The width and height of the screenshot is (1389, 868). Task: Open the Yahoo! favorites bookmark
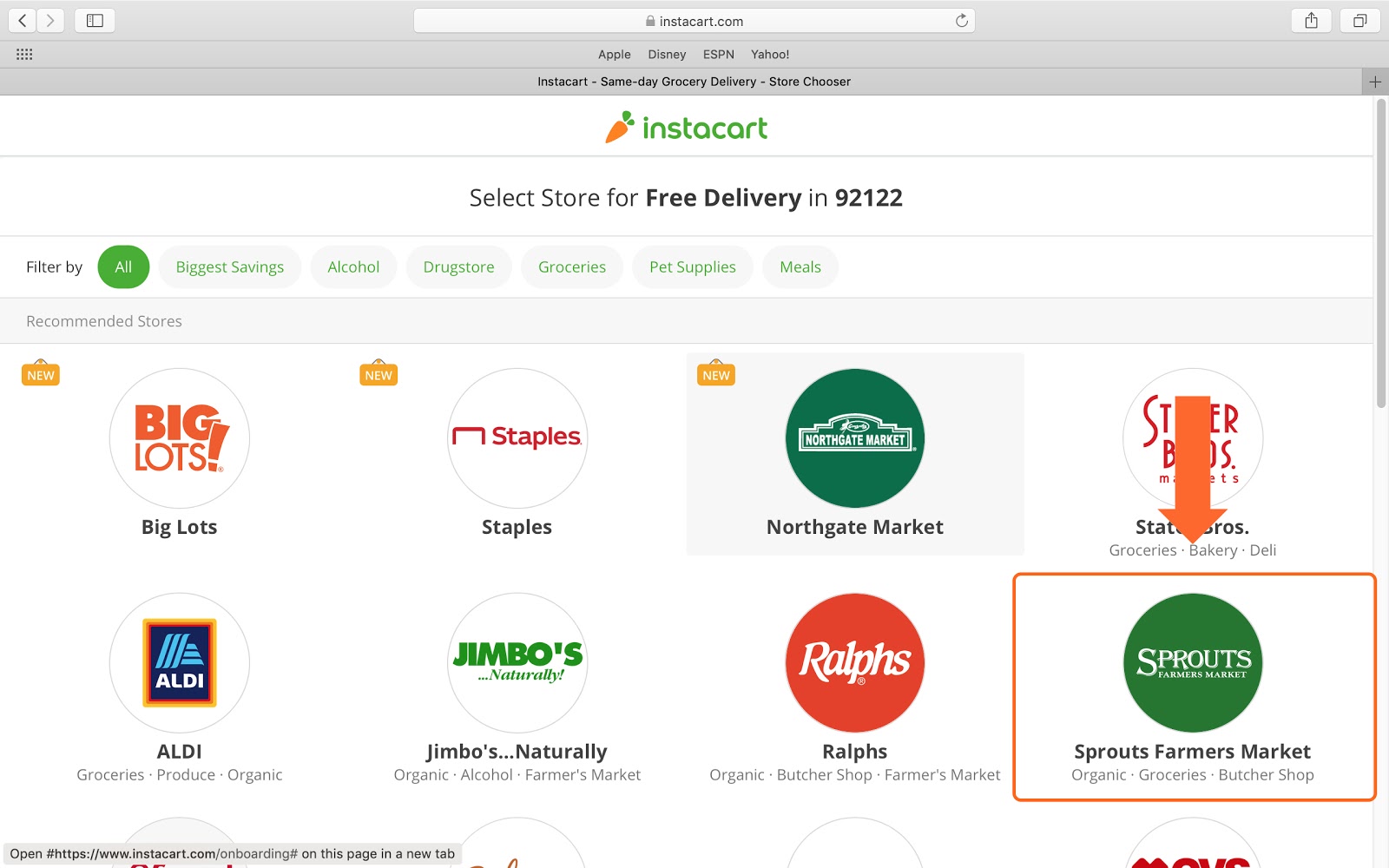point(770,54)
